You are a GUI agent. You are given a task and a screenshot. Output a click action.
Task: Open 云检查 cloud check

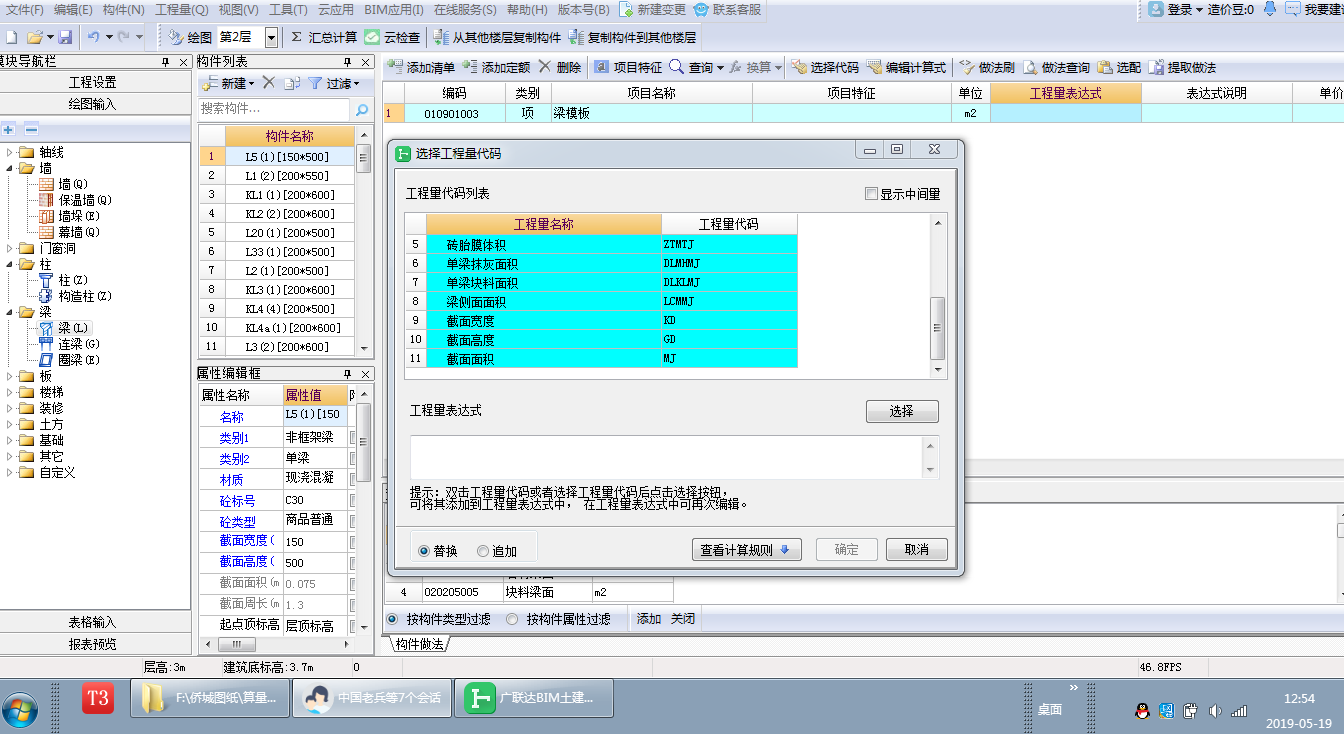click(x=392, y=37)
